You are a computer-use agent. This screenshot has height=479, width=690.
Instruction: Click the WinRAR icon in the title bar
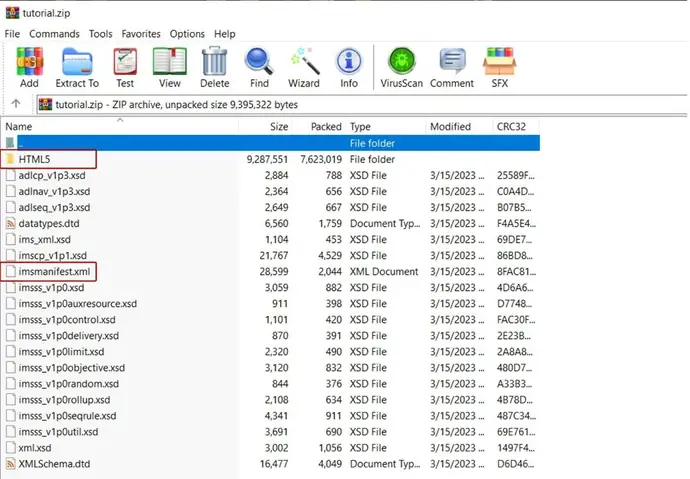click(12, 13)
